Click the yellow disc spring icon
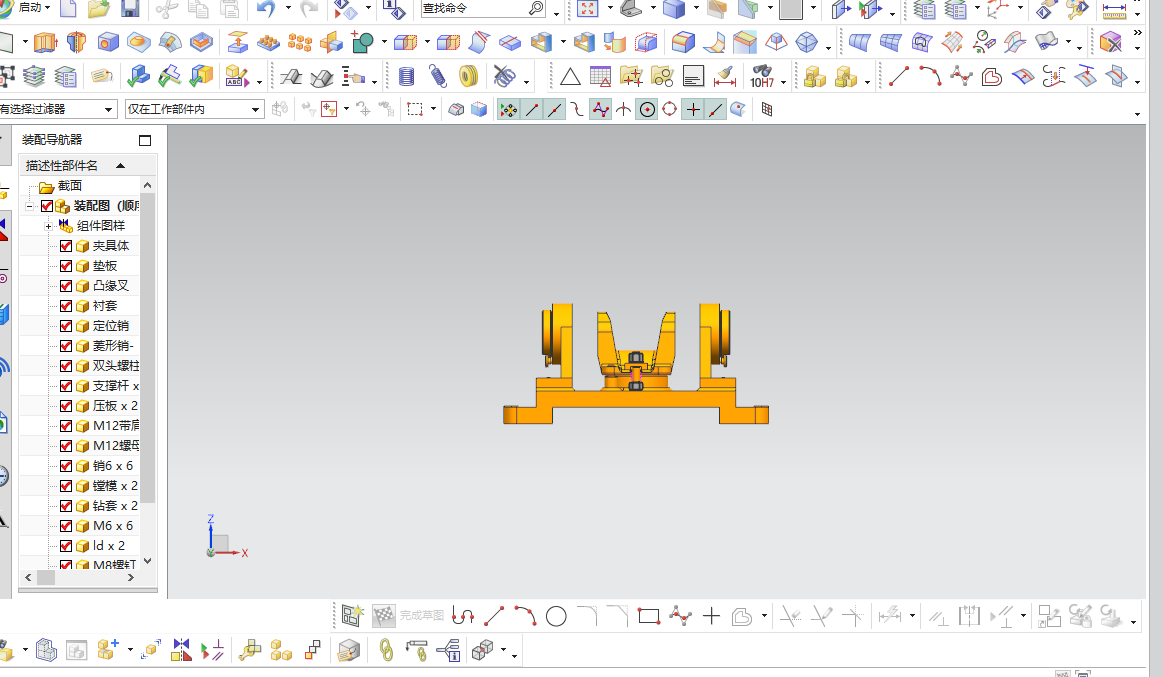This screenshot has height=677, width=1163. coord(468,76)
